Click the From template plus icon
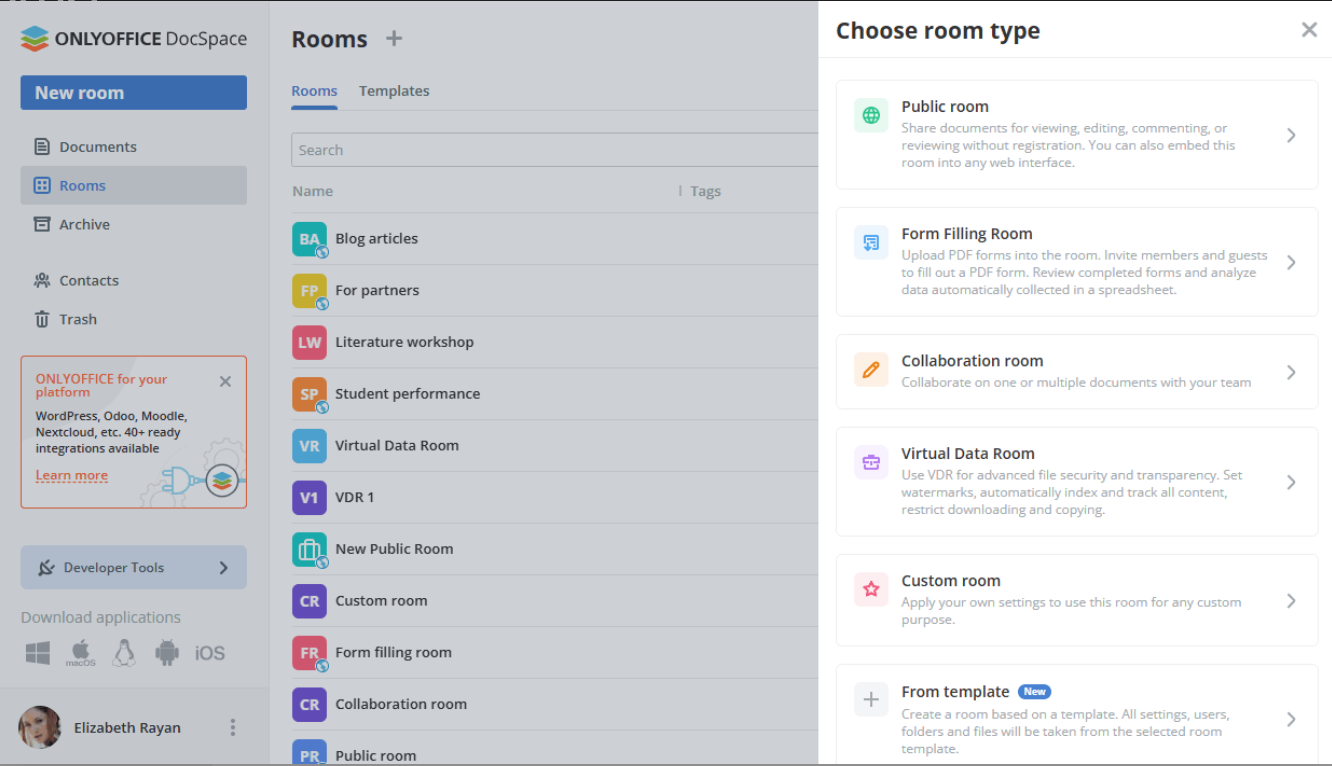The image size is (1332, 766). pyautogui.click(x=871, y=700)
